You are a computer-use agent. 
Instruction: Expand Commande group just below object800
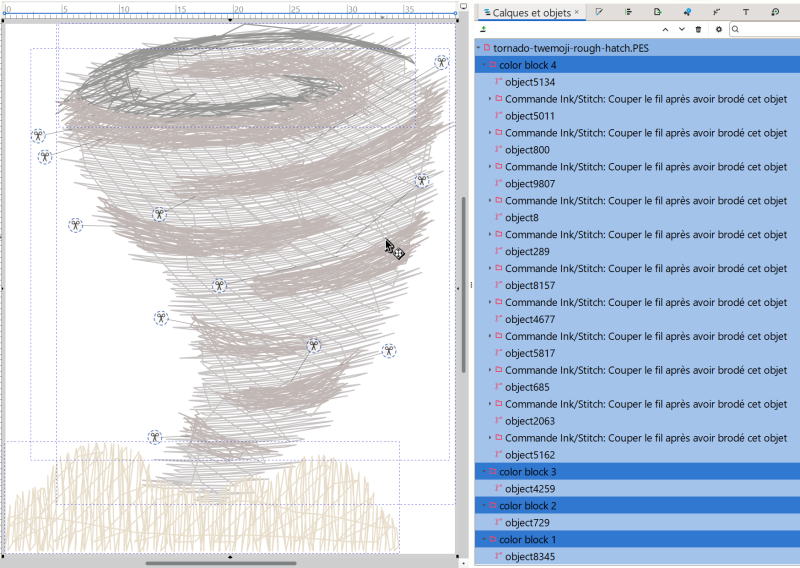(490, 166)
